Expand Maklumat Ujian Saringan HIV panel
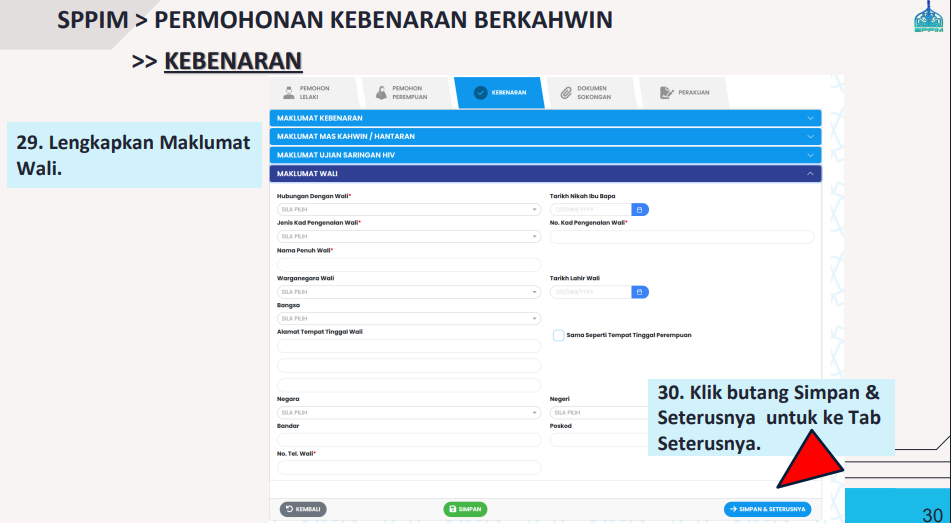 [545, 155]
